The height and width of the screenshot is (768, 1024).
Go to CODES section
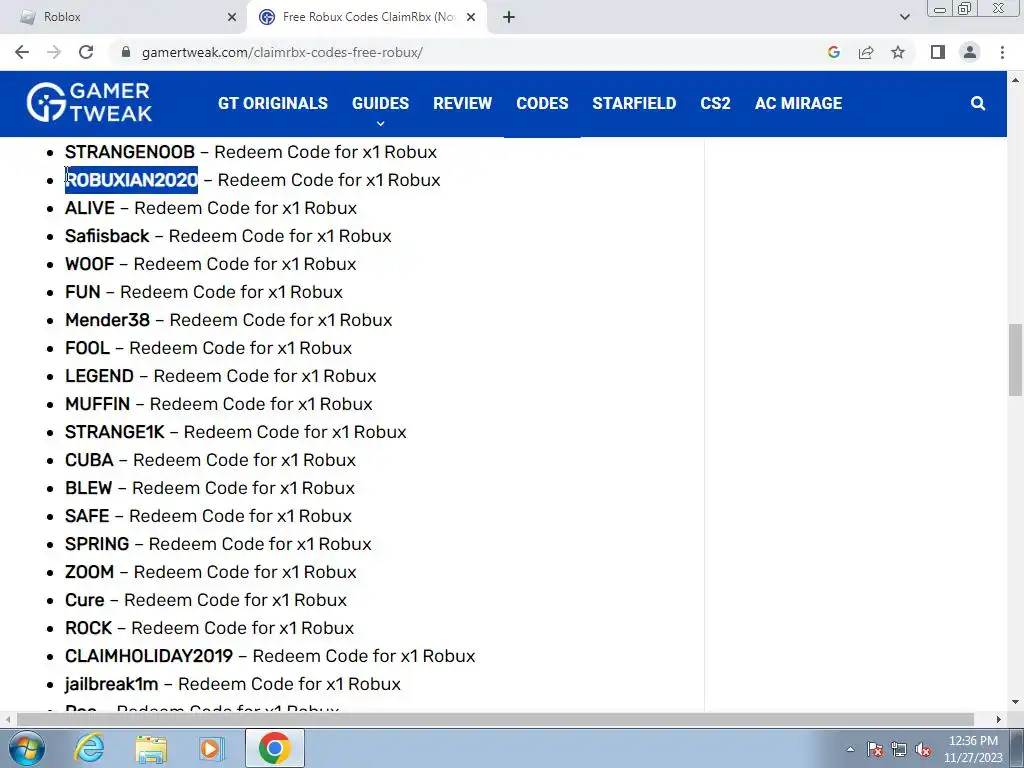click(x=542, y=103)
